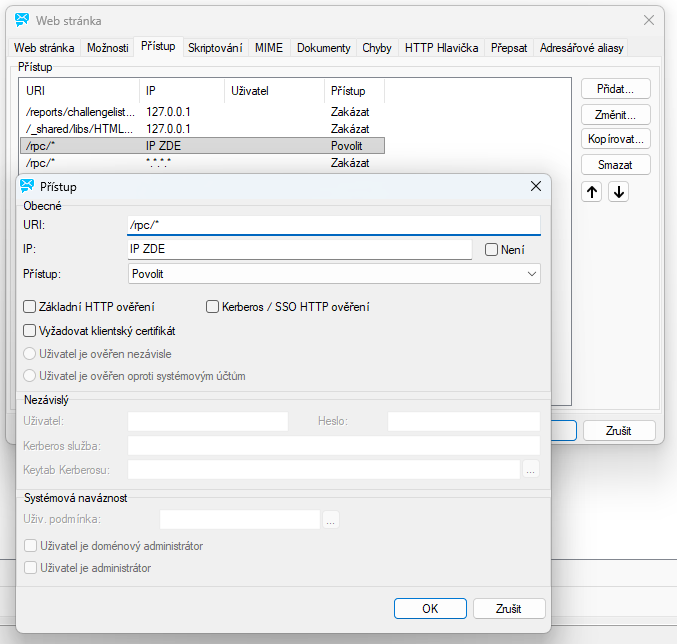Image resolution: width=677 pixels, height=644 pixels.
Task: Click into the URI input field
Action: tap(334, 225)
